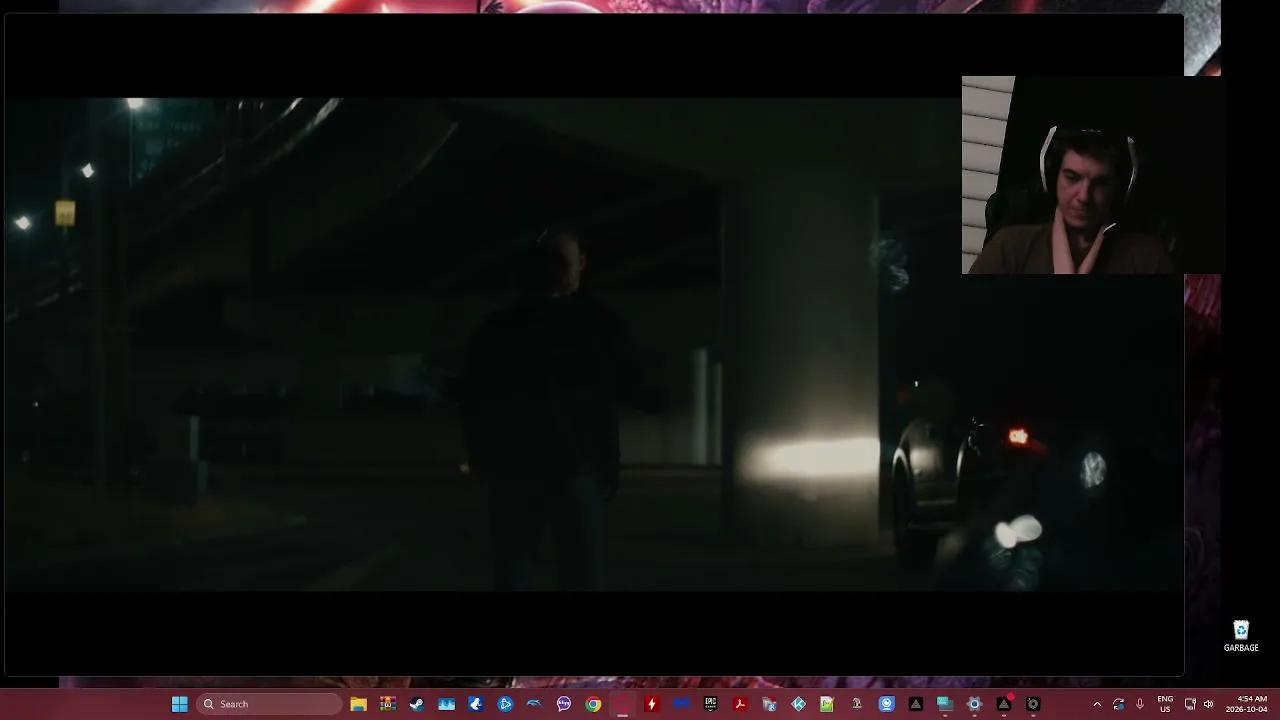Open Notepad++ from the taskbar
The width and height of the screenshot is (1280, 720).
click(x=827, y=704)
